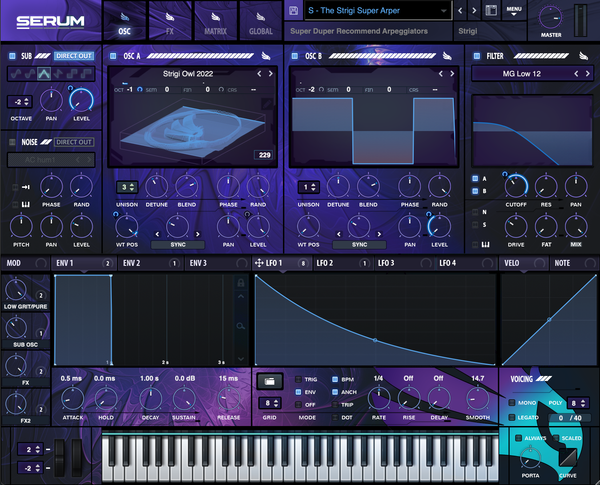Screen dimensions: 600x485
Task: Click the SUB Direct Out button
Action: [74, 56]
